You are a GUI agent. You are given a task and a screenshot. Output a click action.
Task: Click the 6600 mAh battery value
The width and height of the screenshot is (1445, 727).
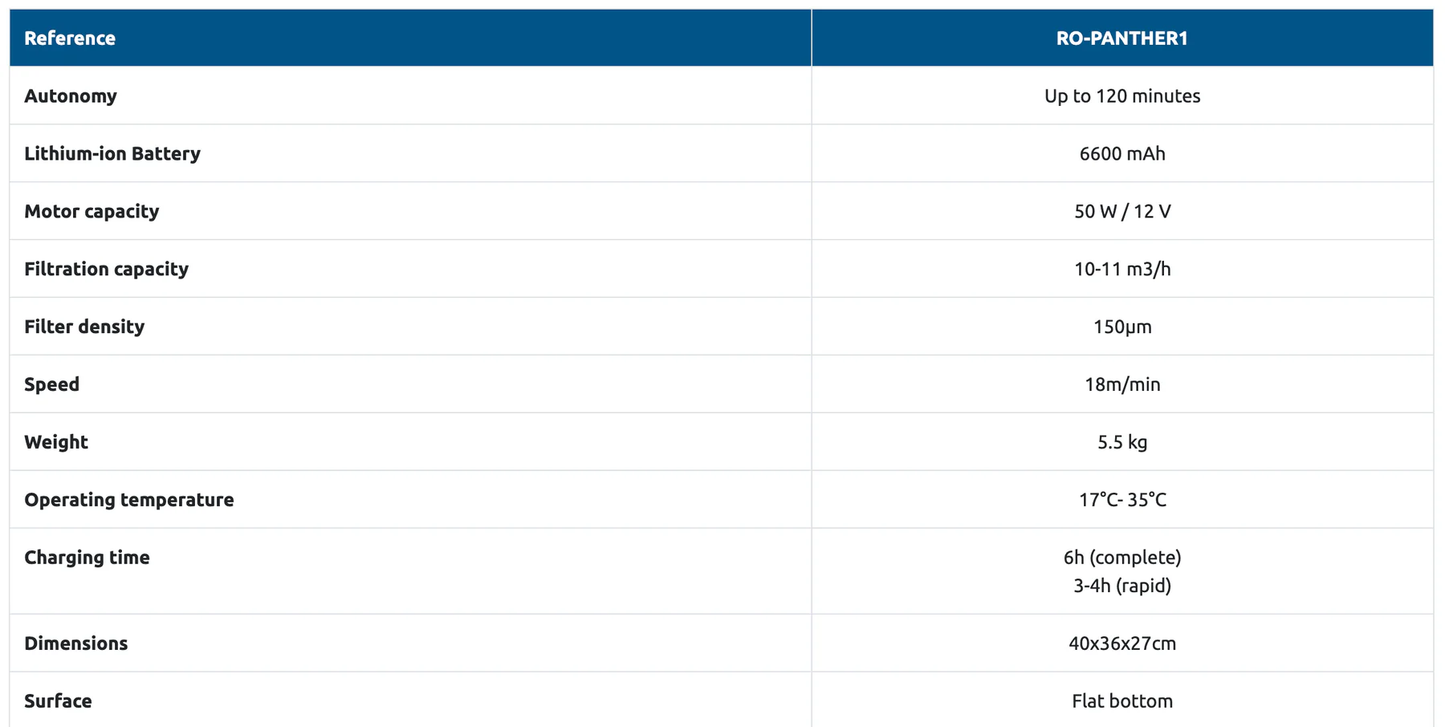1122,154
